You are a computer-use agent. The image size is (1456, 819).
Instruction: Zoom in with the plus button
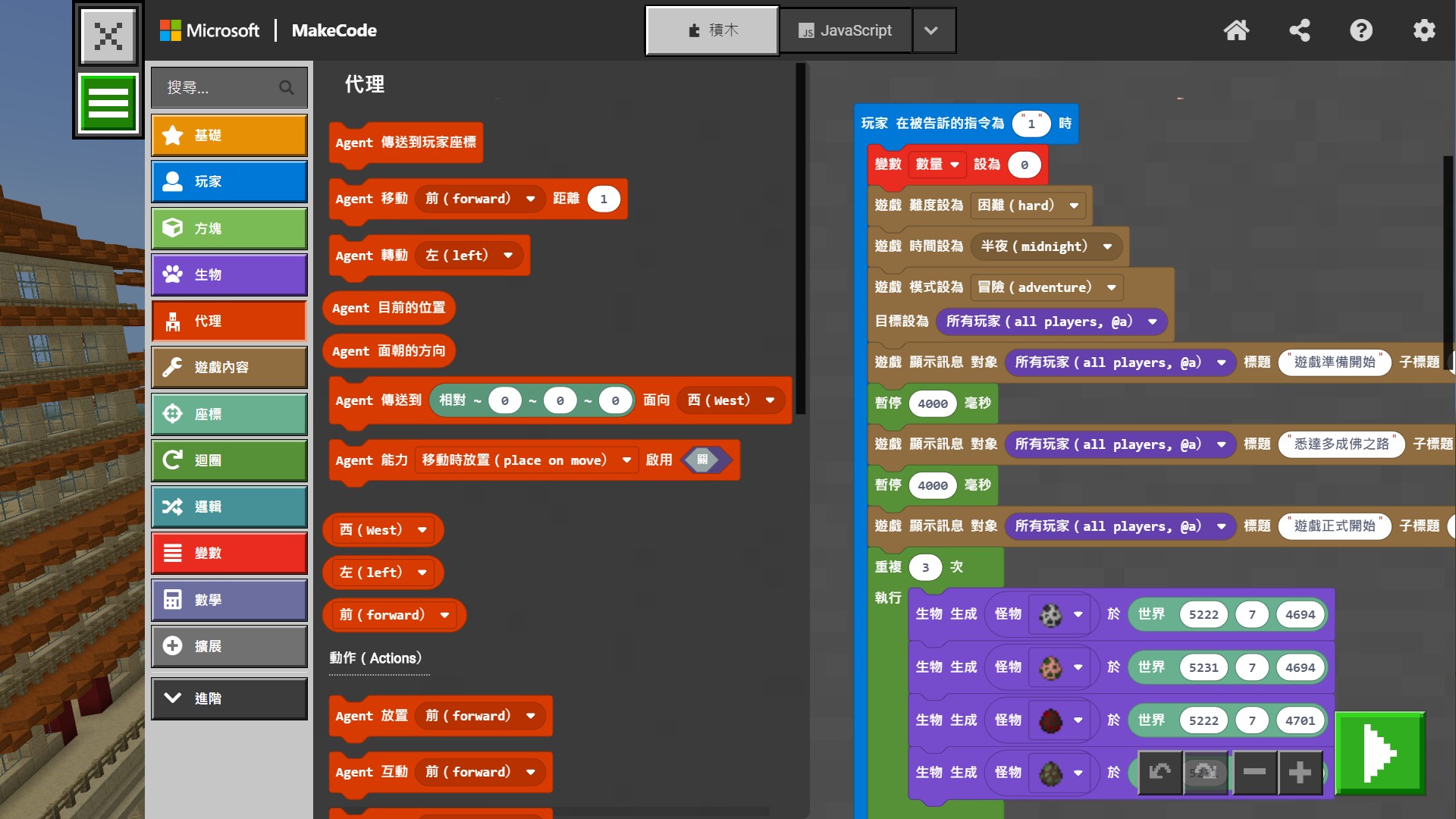1300,772
